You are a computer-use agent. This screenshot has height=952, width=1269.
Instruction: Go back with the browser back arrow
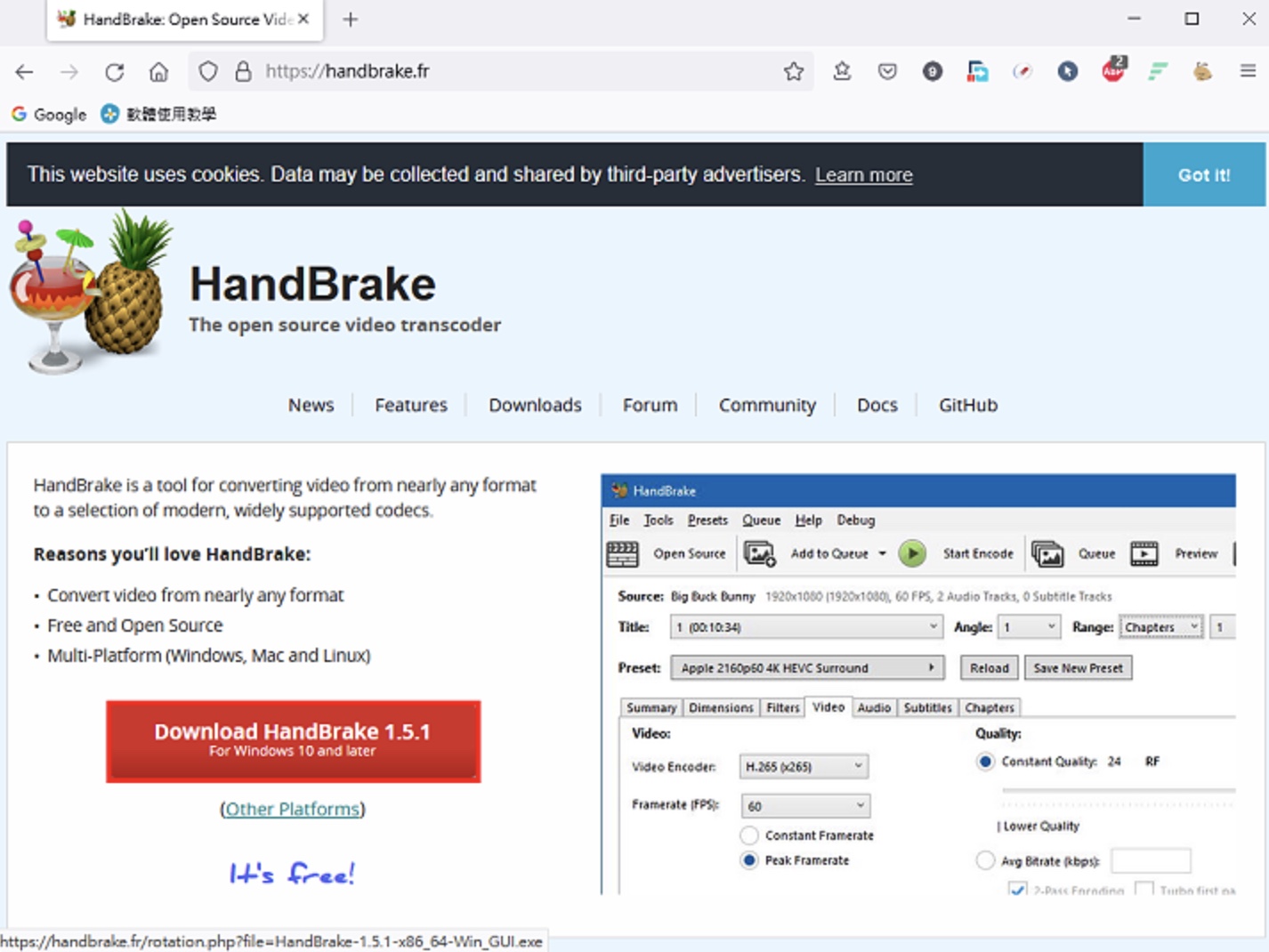click(x=24, y=72)
